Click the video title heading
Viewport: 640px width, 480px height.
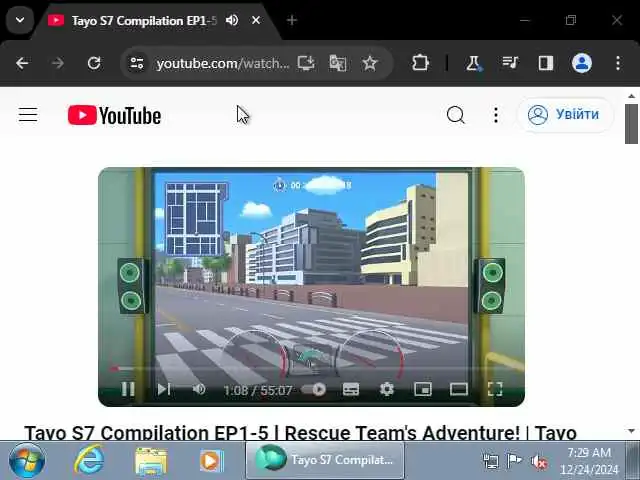(300, 432)
